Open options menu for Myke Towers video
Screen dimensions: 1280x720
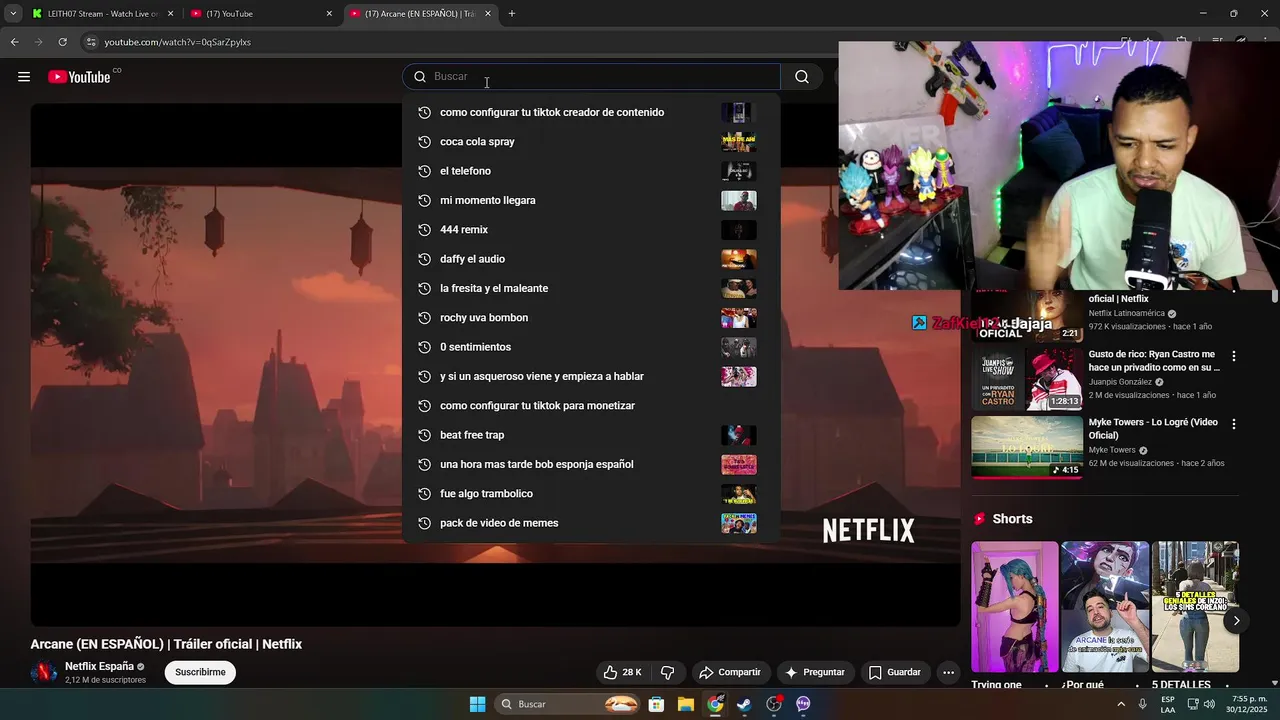pyautogui.click(x=1233, y=424)
